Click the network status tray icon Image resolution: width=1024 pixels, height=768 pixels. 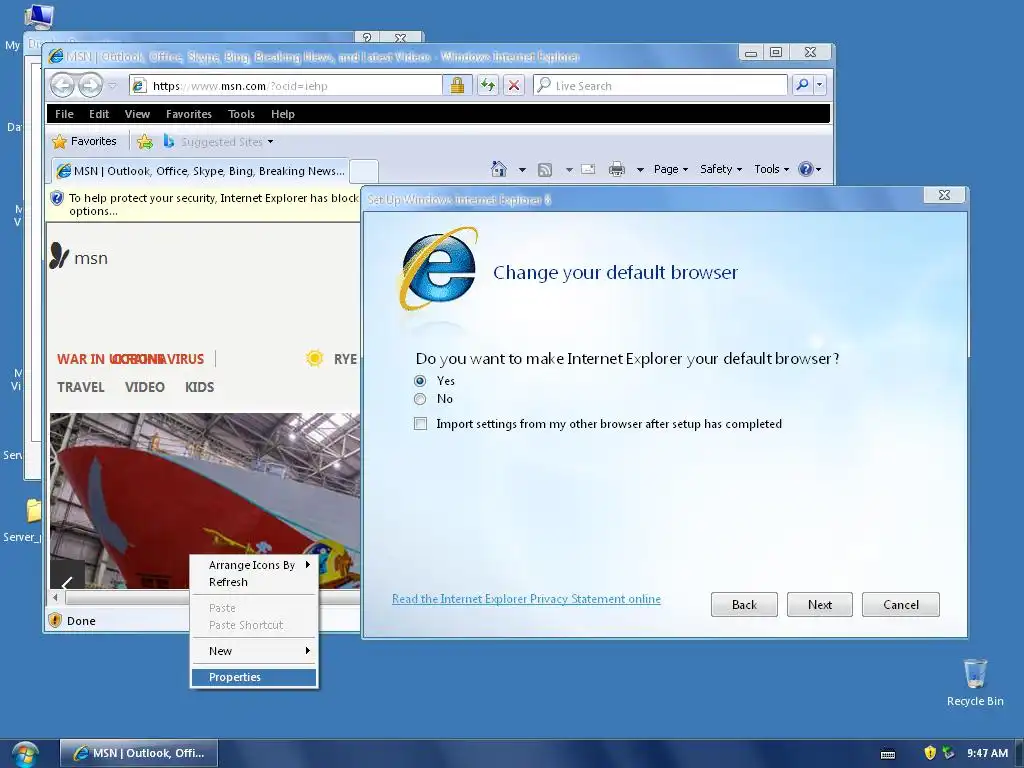click(x=948, y=753)
